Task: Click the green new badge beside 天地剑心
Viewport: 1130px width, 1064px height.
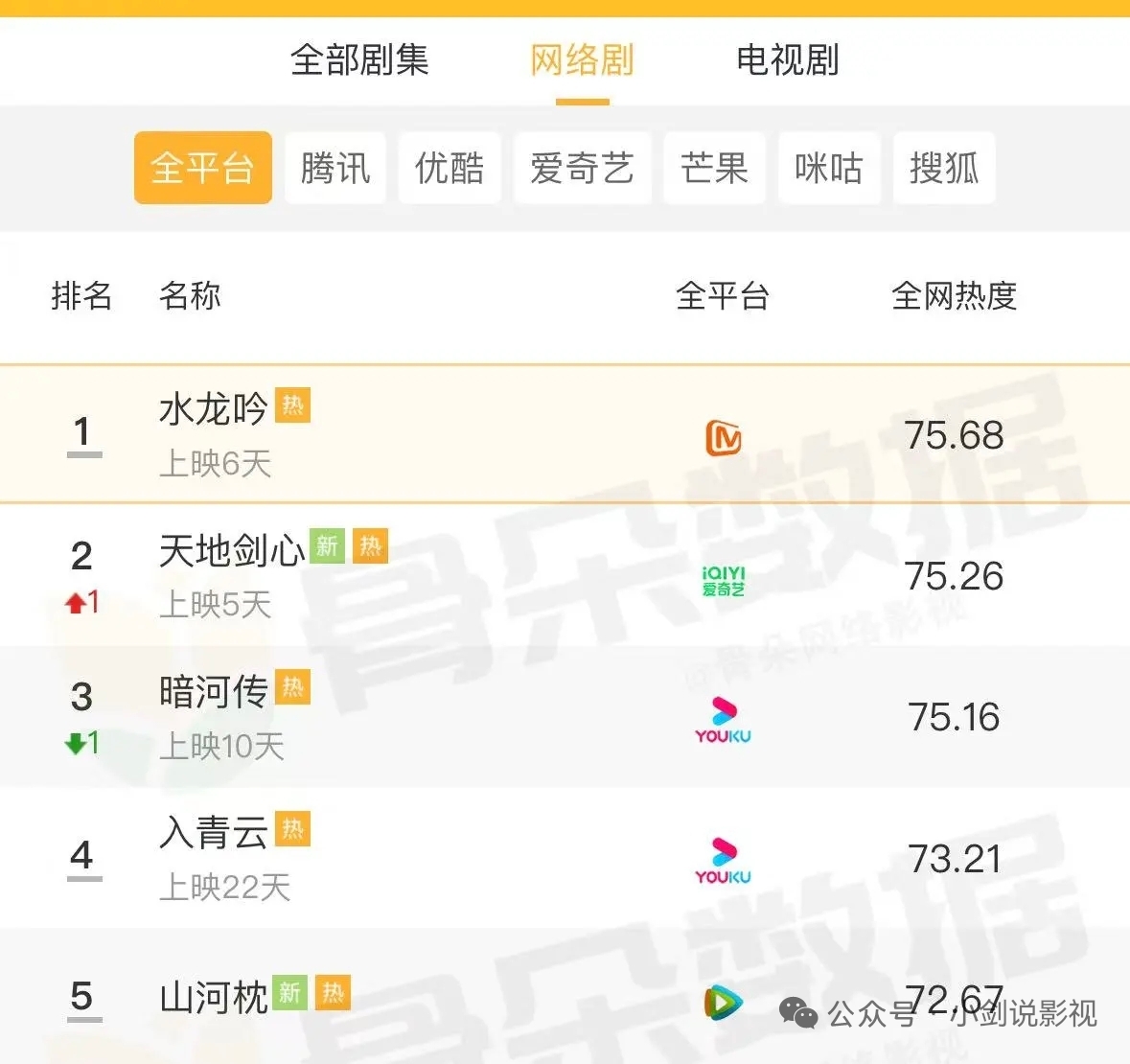Action: click(327, 546)
